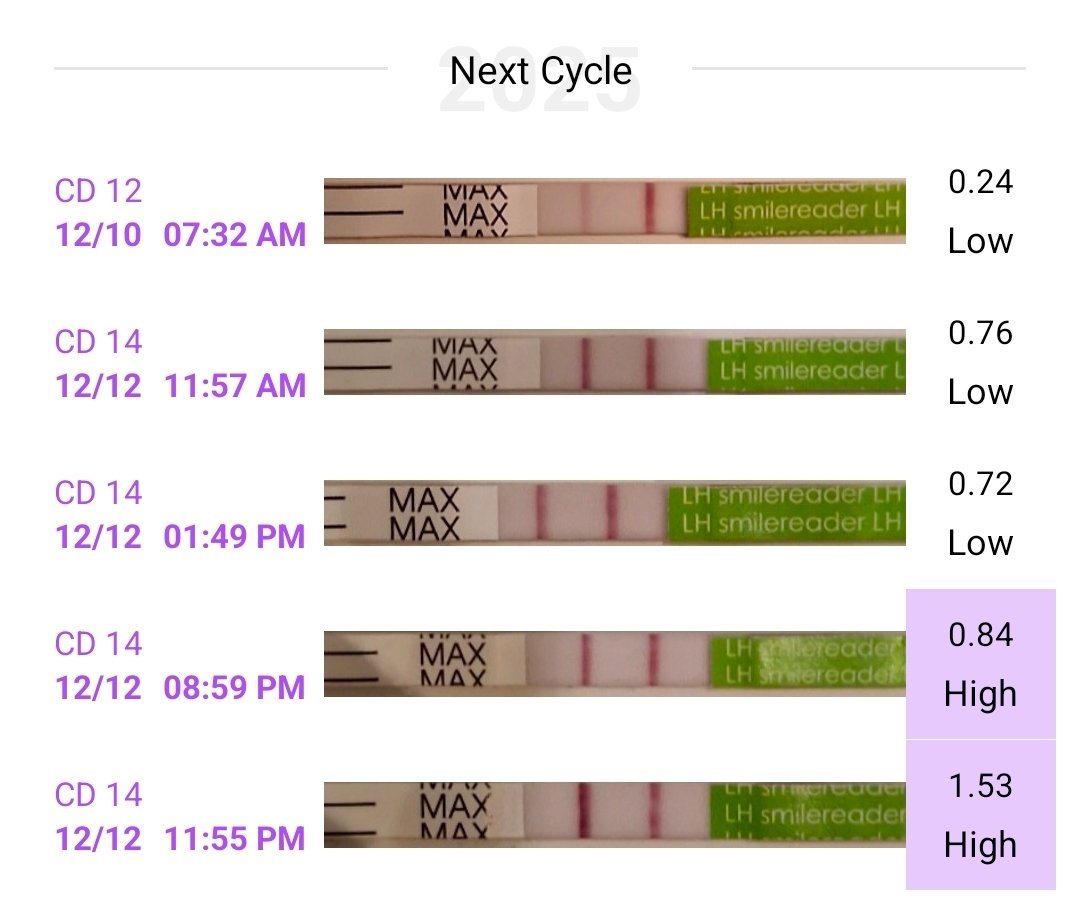This screenshot has height=900, width=1080.
Task: Click the 12/12 08:59 PM timestamp
Action: (x=180, y=687)
